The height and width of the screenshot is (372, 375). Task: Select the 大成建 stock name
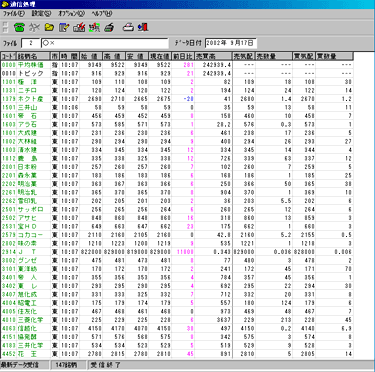click(x=27, y=133)
